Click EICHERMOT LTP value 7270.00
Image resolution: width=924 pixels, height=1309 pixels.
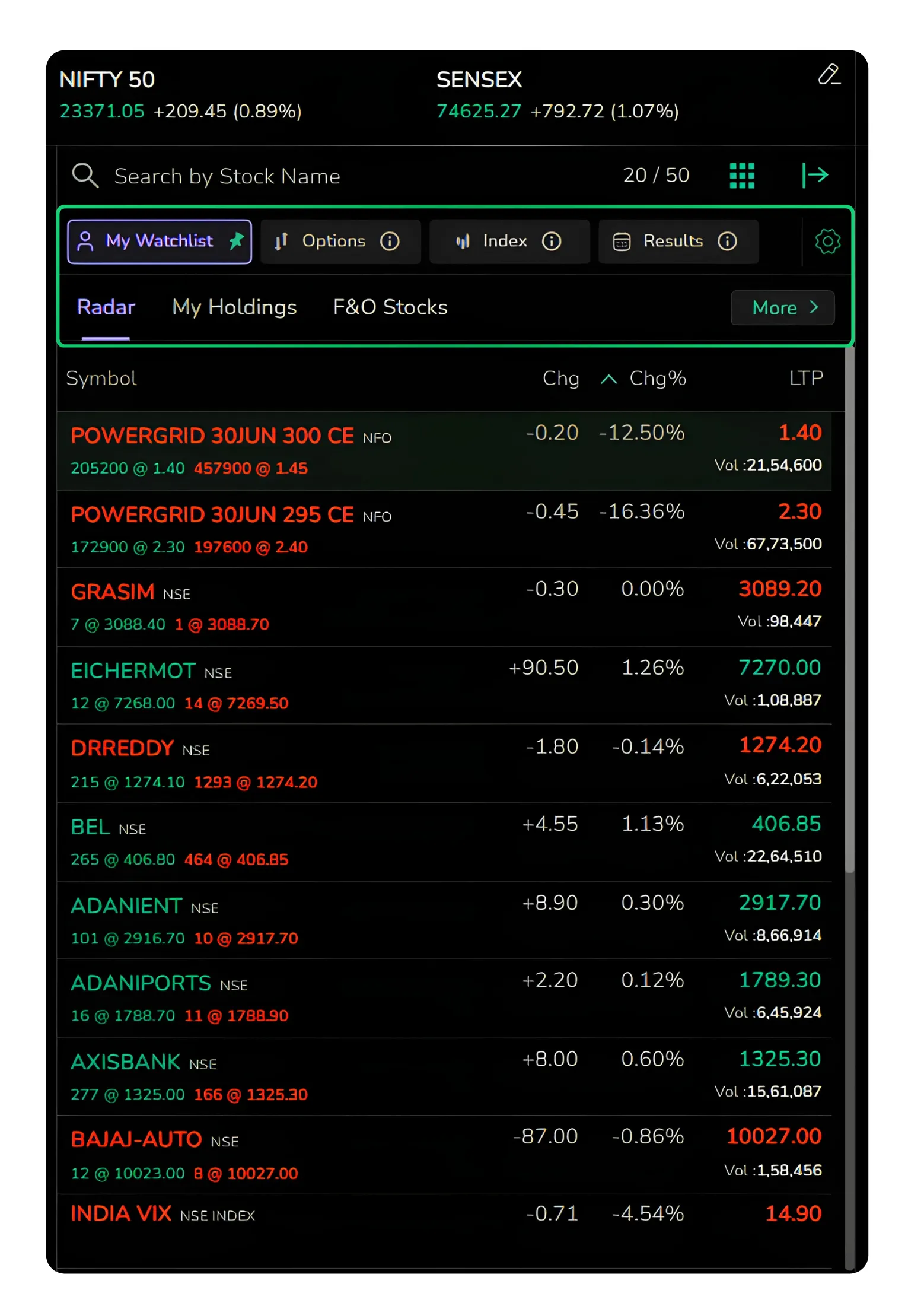pos(779,668)
